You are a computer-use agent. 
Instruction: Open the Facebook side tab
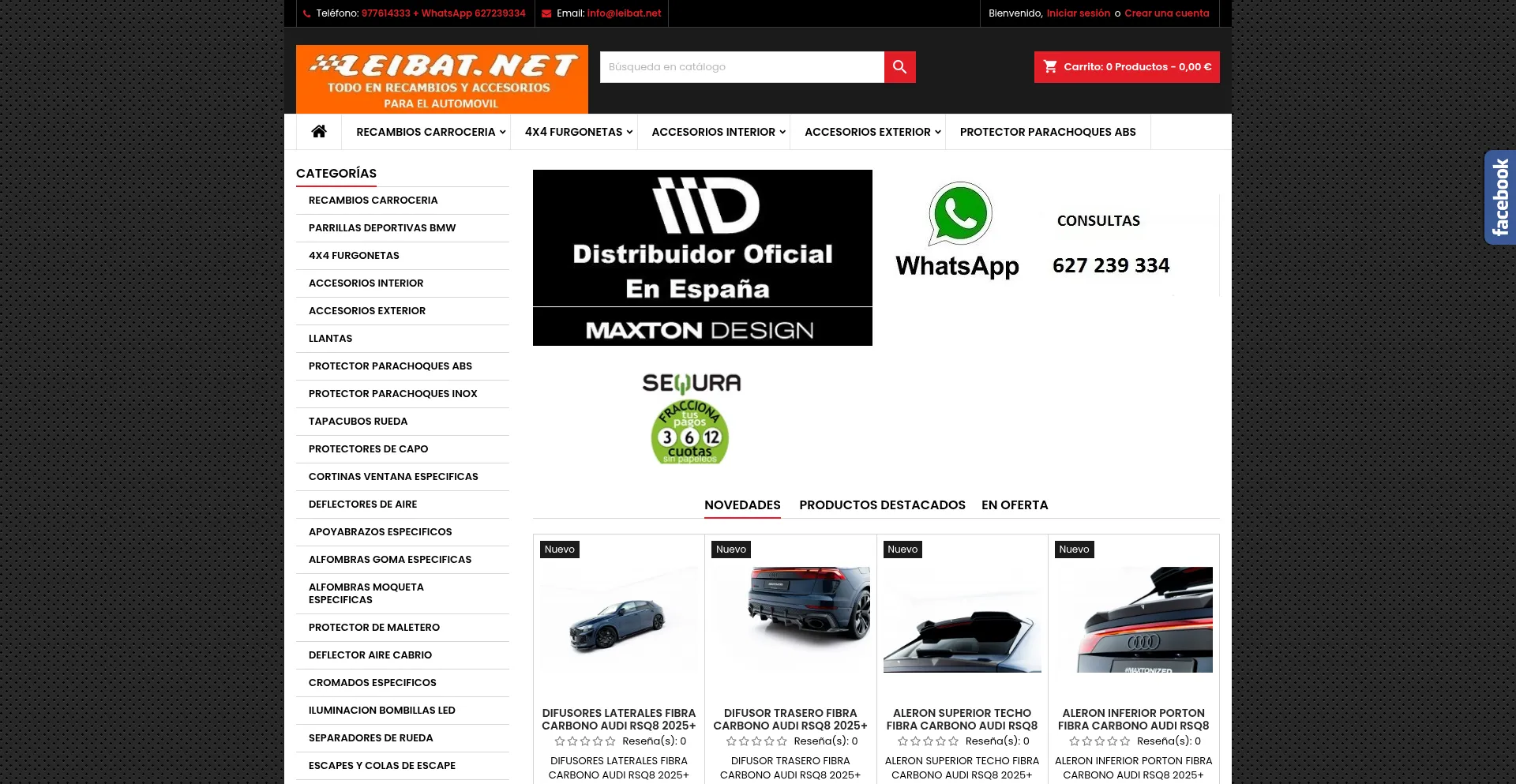pos(1499,197)
